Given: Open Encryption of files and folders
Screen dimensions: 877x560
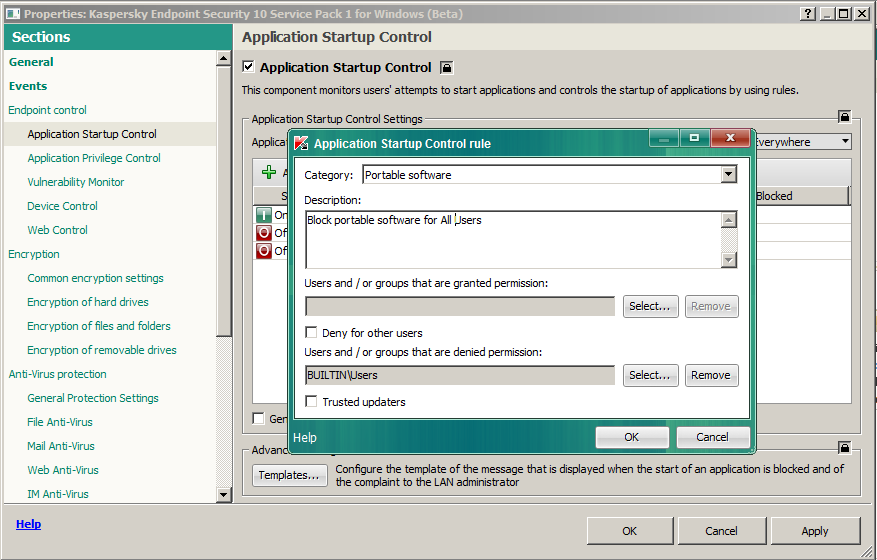Looking at the screenshot, I should (x=99, y=327).
